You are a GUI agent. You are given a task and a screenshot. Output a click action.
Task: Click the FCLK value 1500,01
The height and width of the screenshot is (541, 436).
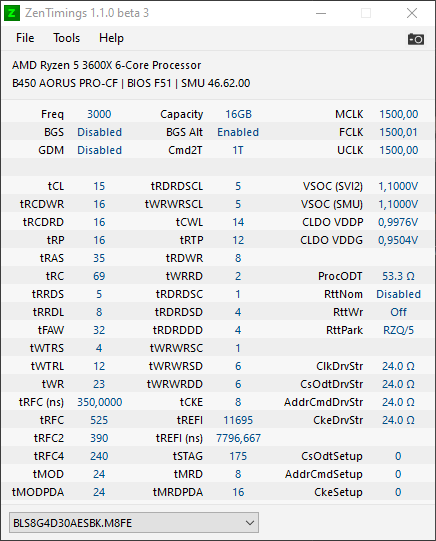398,132
